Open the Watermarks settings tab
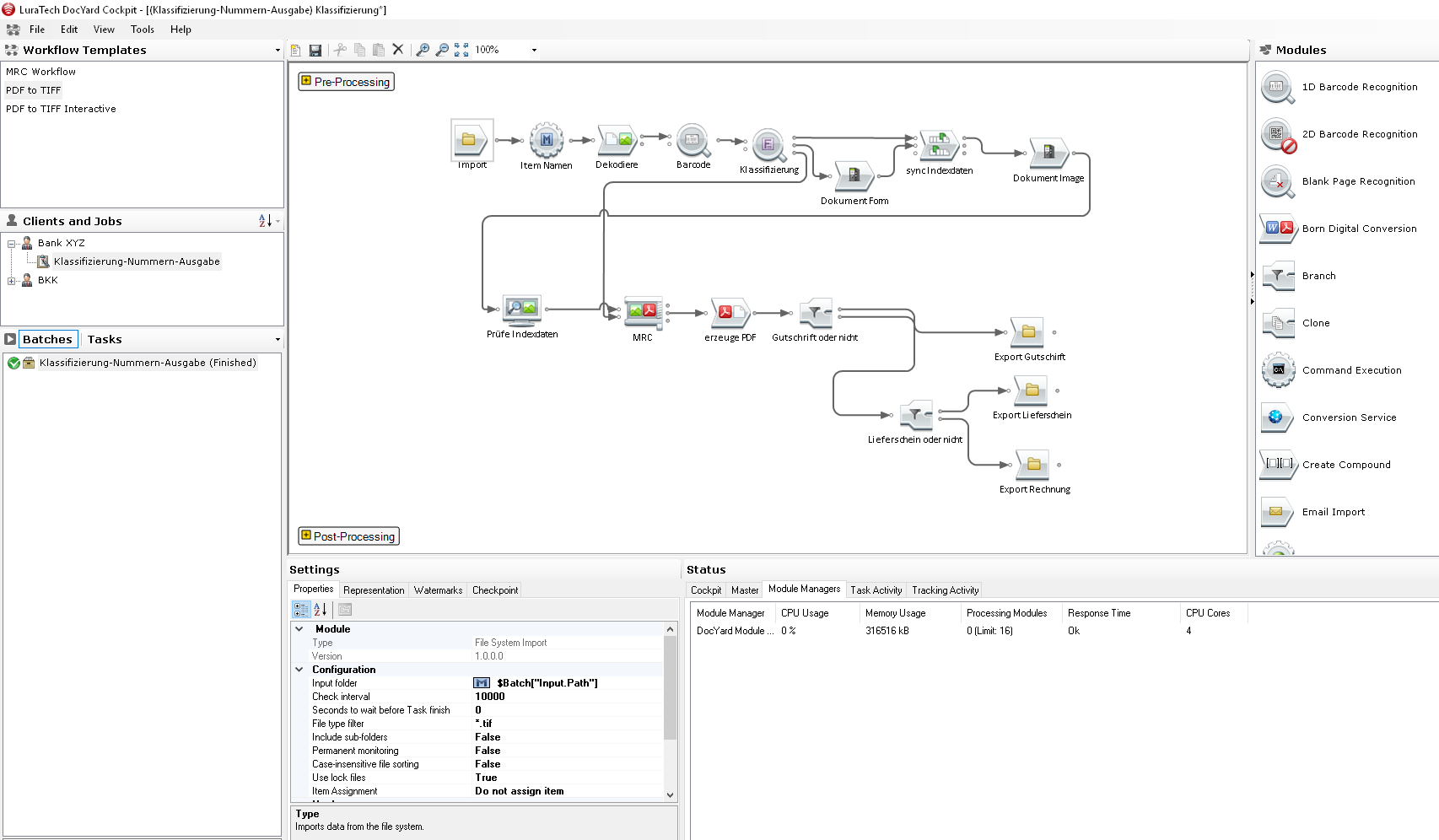The width and height of the screenshot is (1439, 840). [438, 590]
